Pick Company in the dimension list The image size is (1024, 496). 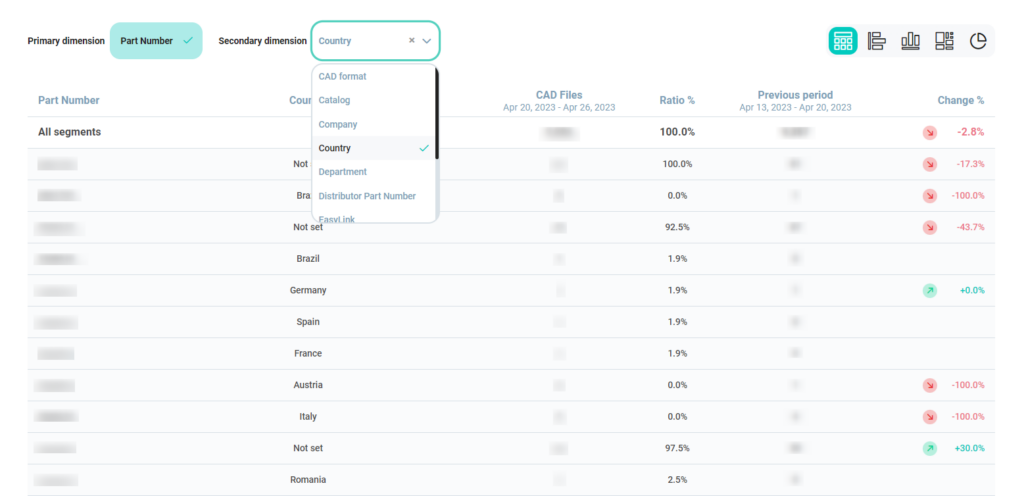click(x=338, y=124)
